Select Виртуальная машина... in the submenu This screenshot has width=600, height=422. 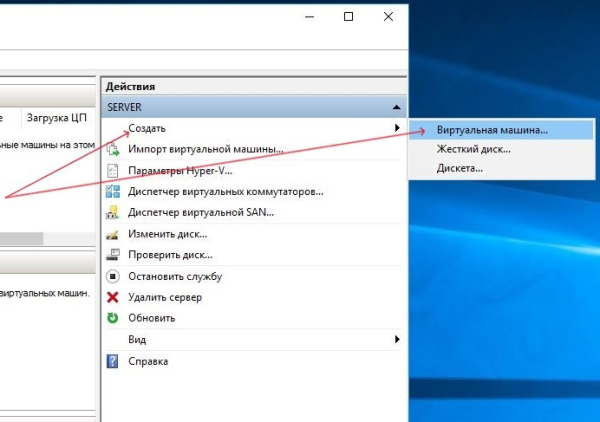pos(501,130)
